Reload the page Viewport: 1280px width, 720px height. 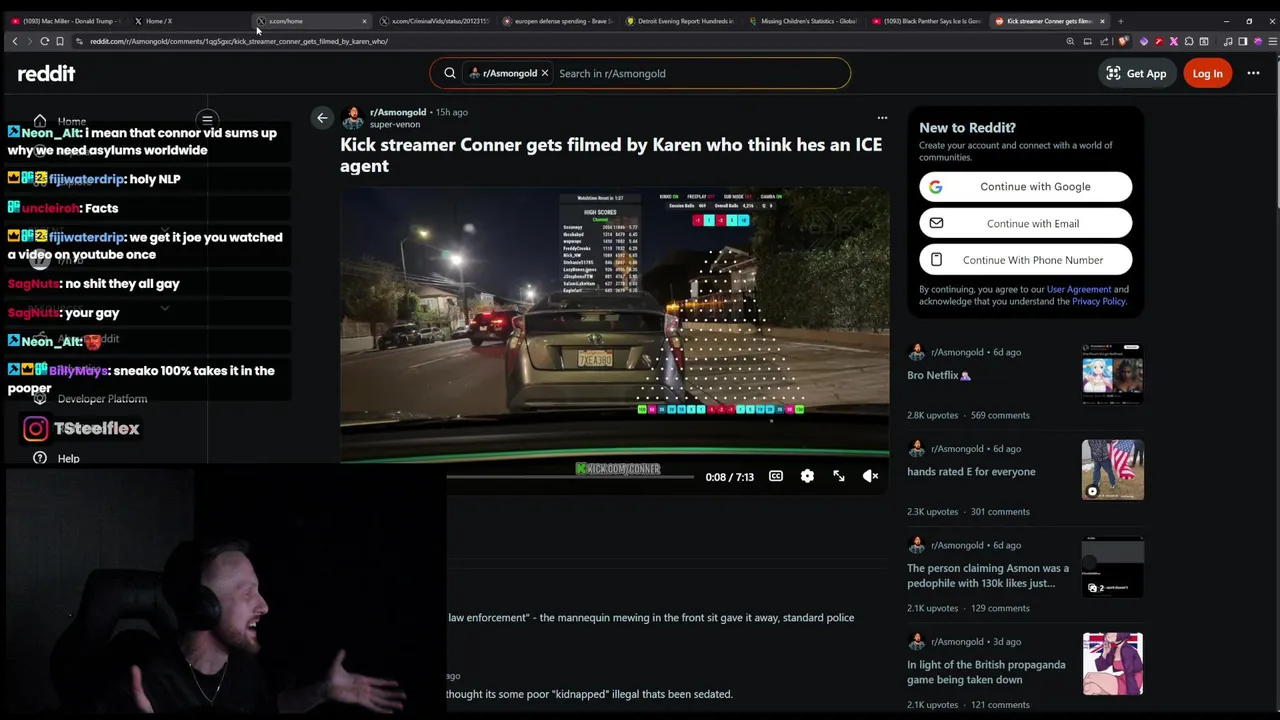pyautogui.click(x=45, y=41)
